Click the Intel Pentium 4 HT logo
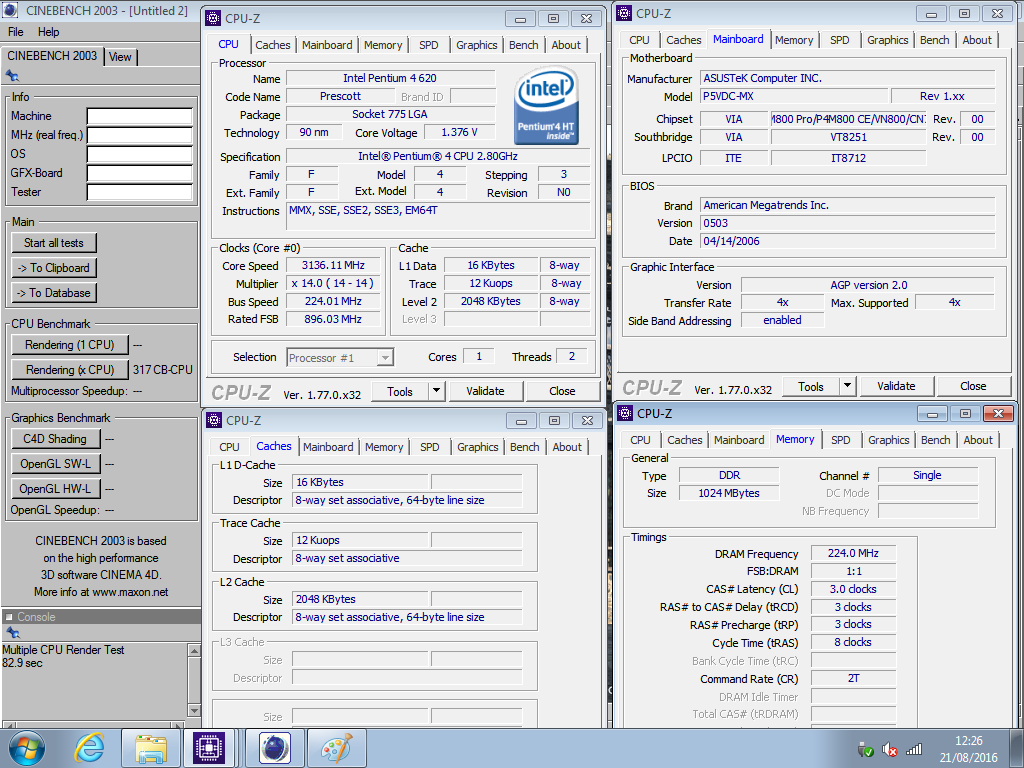The width and height of the screenshot is (1024, 768). pos(546,106)
